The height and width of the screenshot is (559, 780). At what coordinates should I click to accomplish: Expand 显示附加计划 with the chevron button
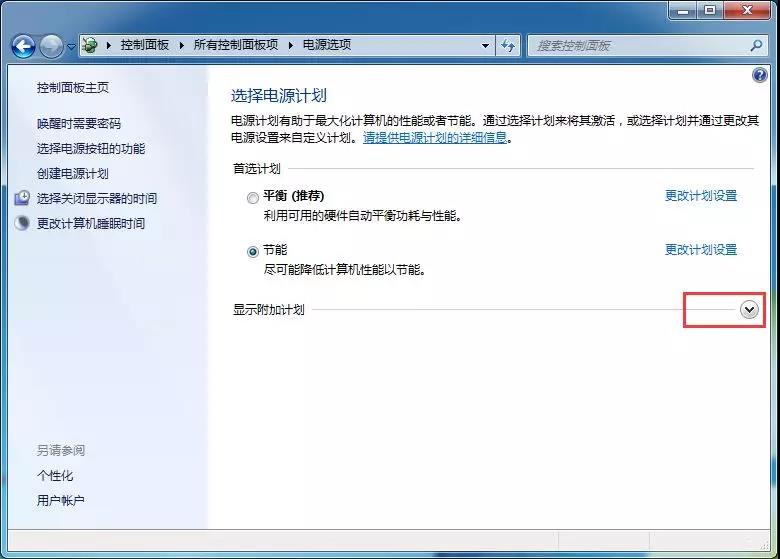749,310
